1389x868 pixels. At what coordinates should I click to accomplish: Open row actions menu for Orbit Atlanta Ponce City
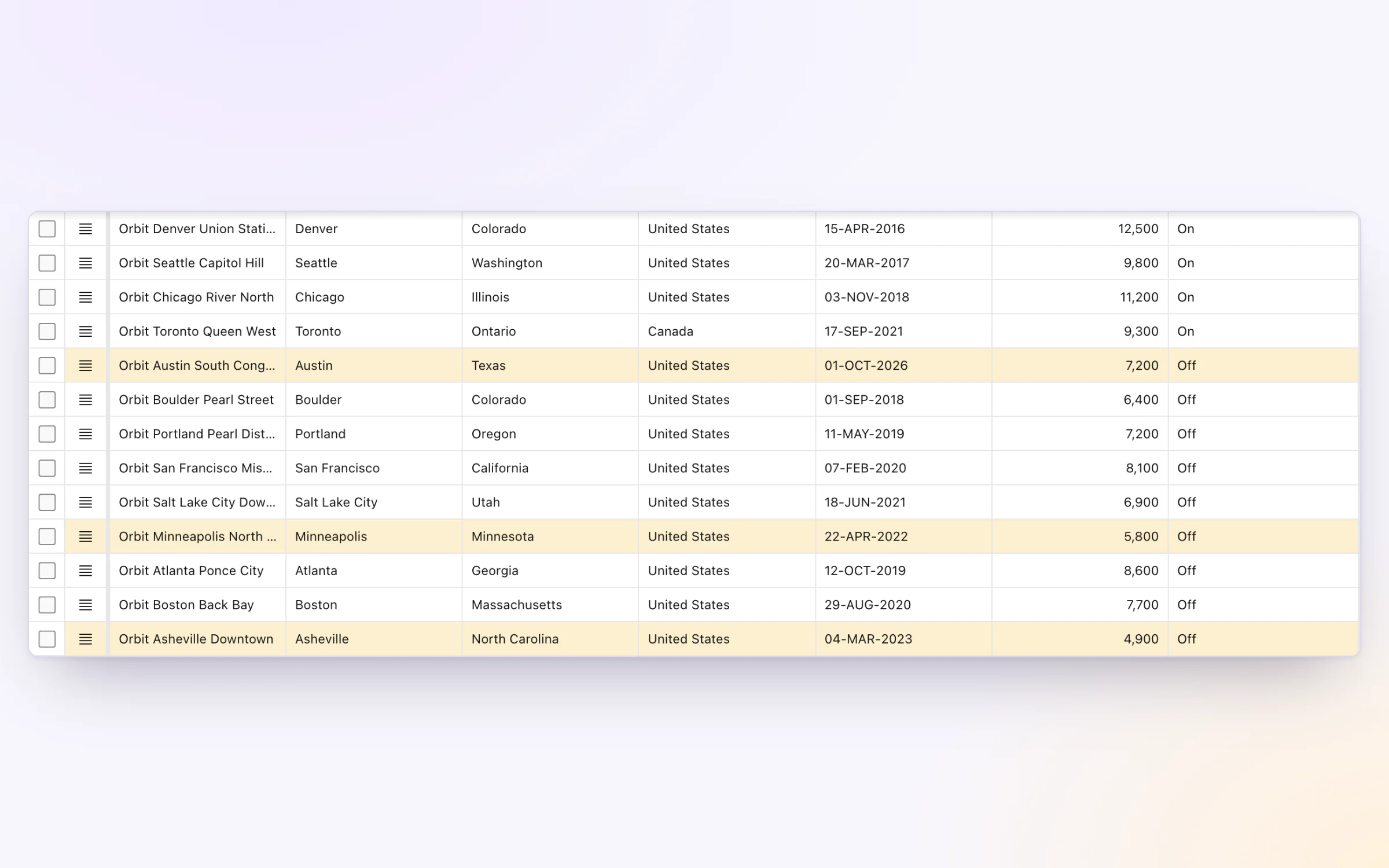(x=85, y=571)
